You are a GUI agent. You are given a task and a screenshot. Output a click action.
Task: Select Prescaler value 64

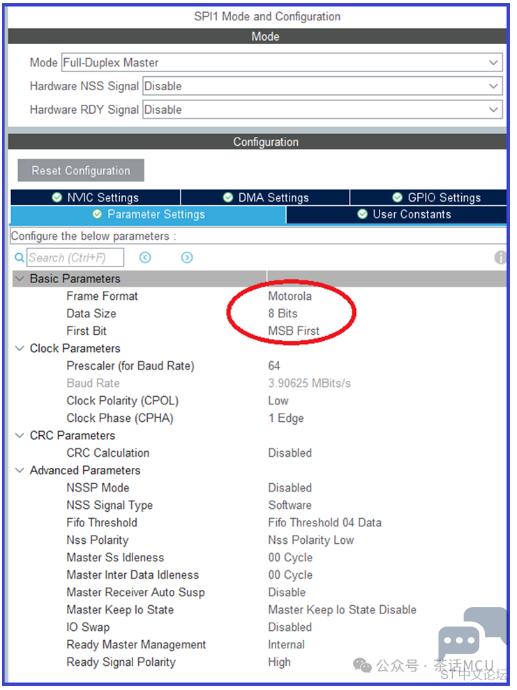click(274, 366)
